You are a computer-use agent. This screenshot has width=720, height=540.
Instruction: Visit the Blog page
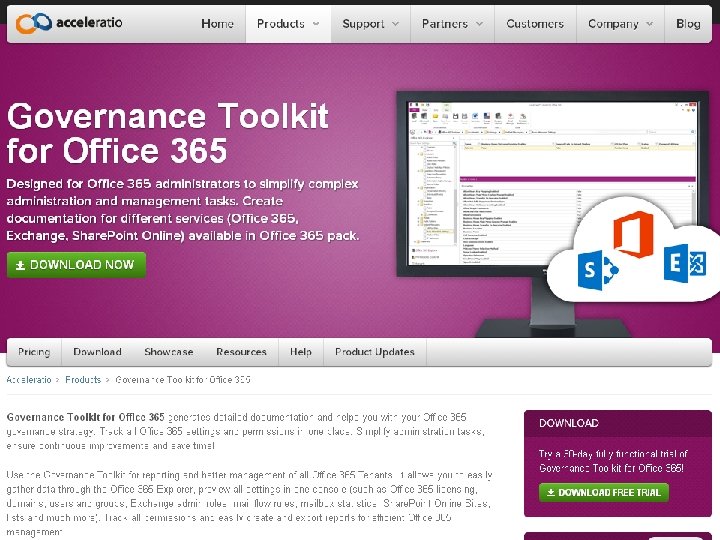pos(688,24)
